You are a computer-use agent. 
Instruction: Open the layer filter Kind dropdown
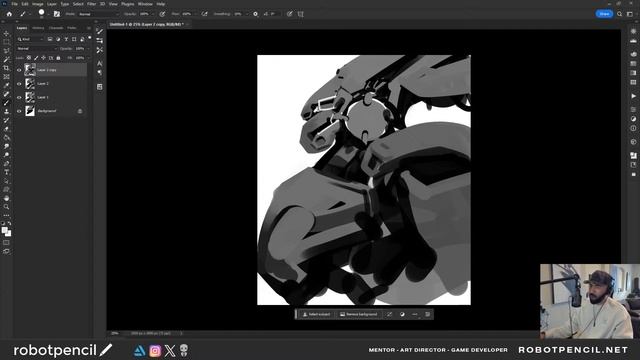click(x=31, y=39)
